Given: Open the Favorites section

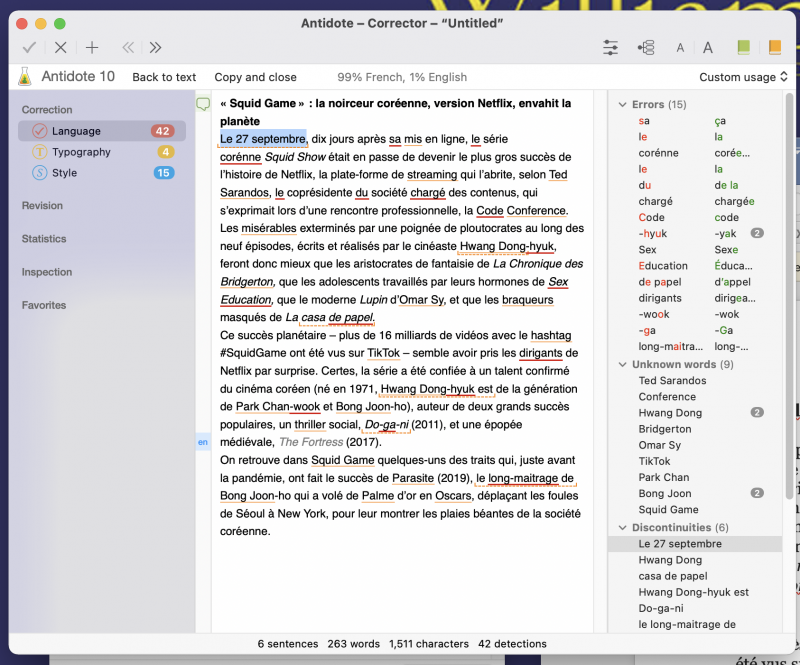Looking at the screenshot, I should click(x=44, y=305).
